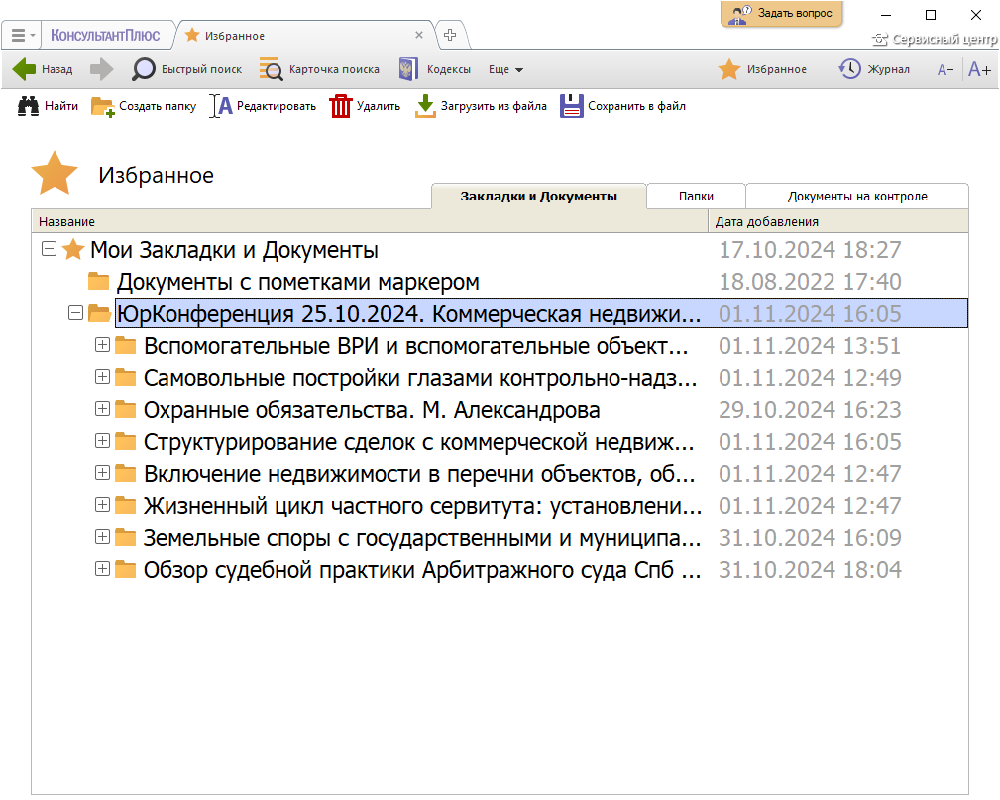
Task: Open the Search card (Карточка поиска)
Action: click(319, 69)
